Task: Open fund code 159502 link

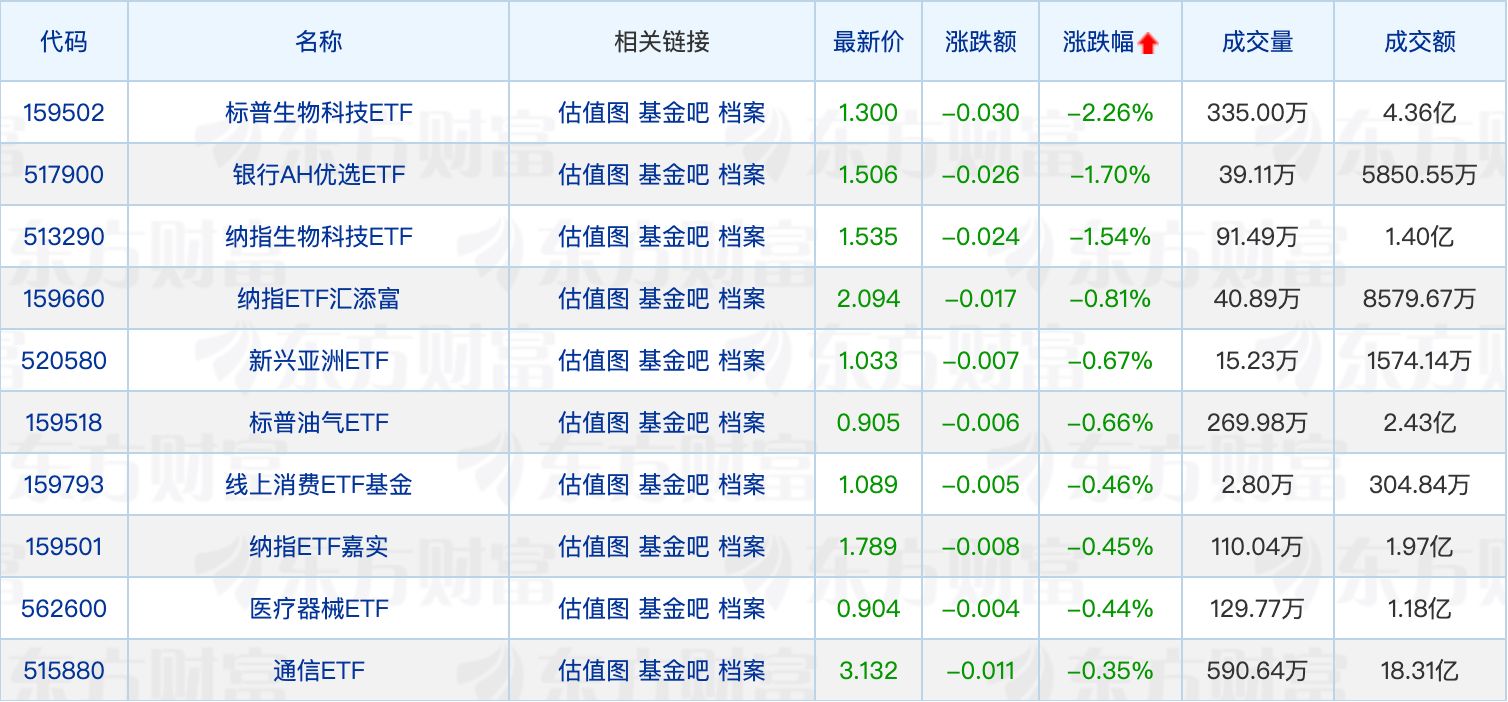Action: [x=63, y=113]
